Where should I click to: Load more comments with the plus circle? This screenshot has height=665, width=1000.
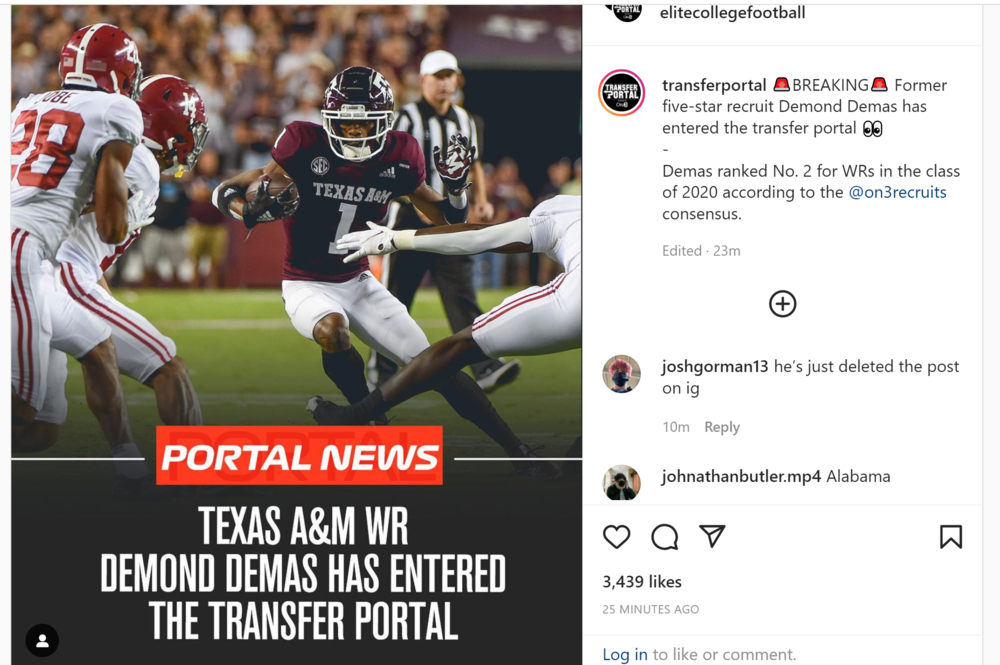(783, 304)
